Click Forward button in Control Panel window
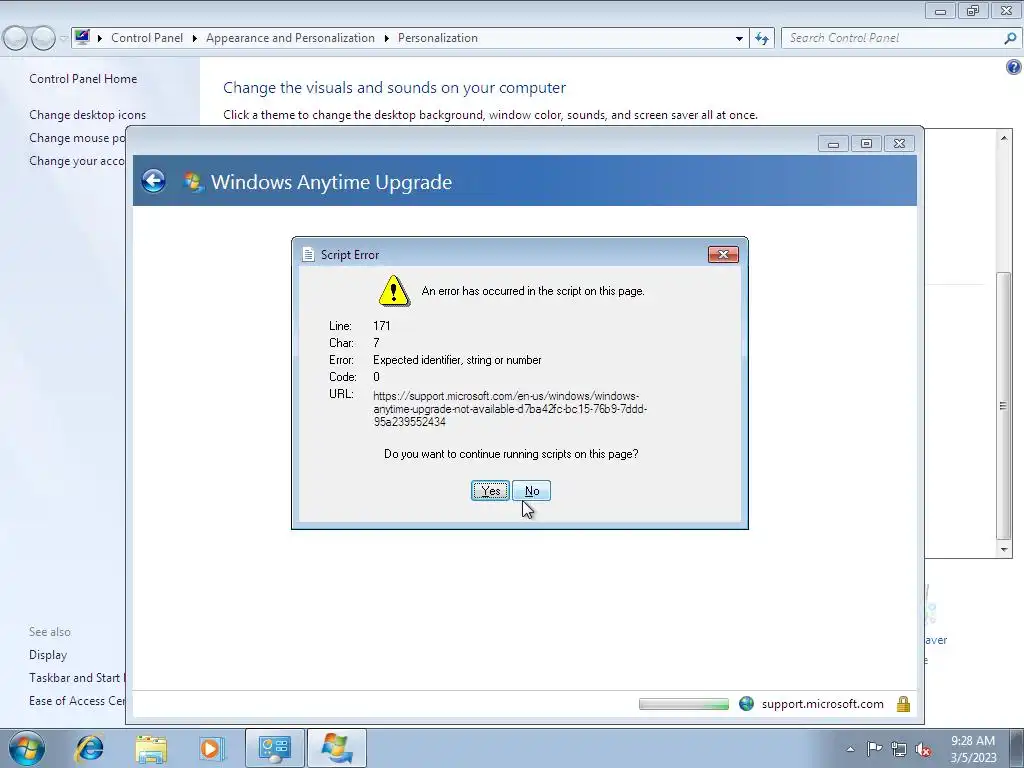Viewport: 1024px width, 768px height. coord(43,38)
